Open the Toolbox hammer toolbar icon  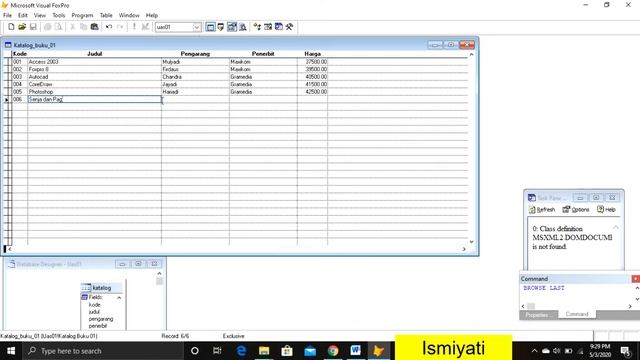click(289, 27)
